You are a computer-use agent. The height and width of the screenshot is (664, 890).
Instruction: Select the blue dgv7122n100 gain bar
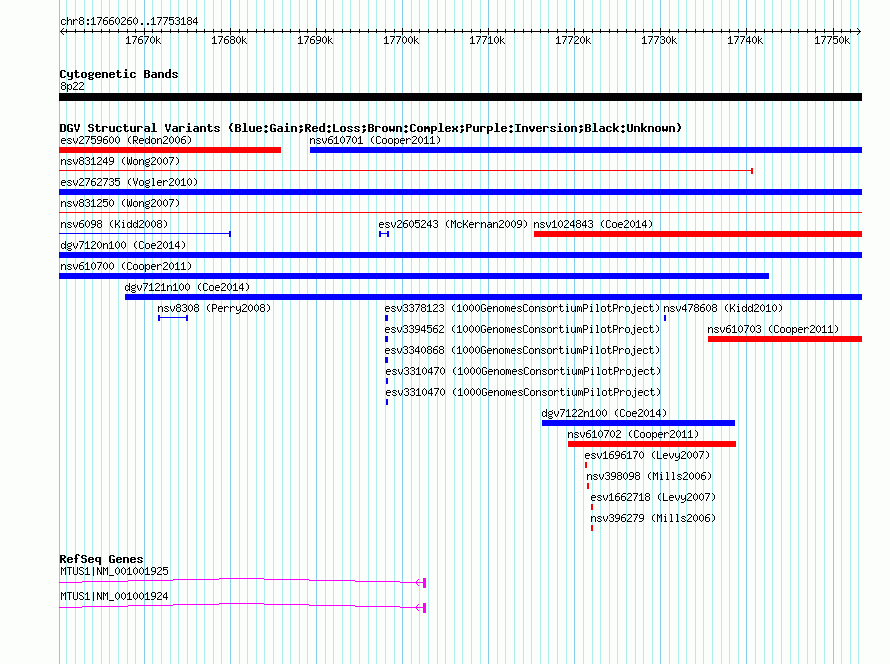[639, 423]
